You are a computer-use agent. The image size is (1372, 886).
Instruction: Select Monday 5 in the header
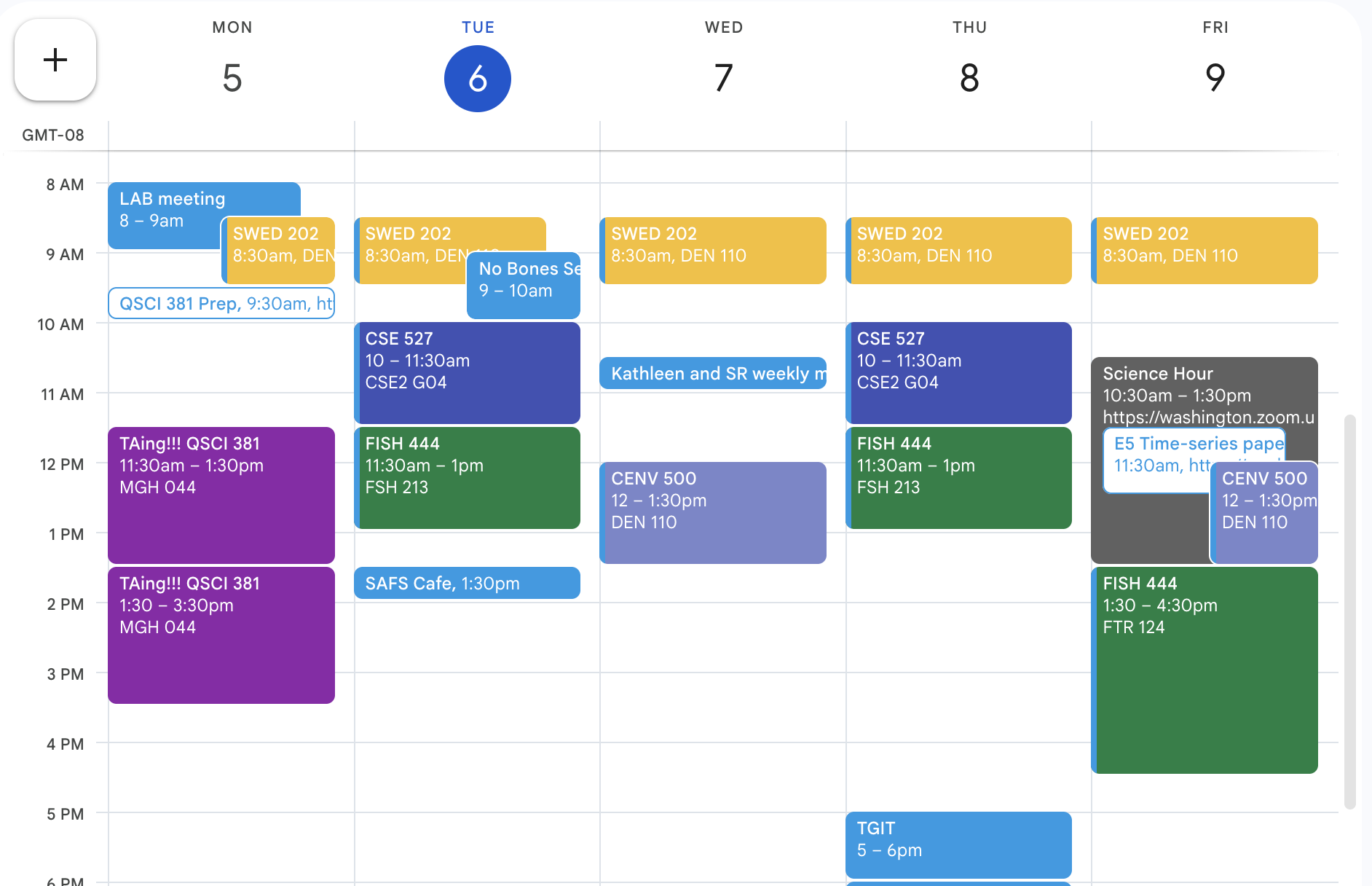[x=232, y=77]
